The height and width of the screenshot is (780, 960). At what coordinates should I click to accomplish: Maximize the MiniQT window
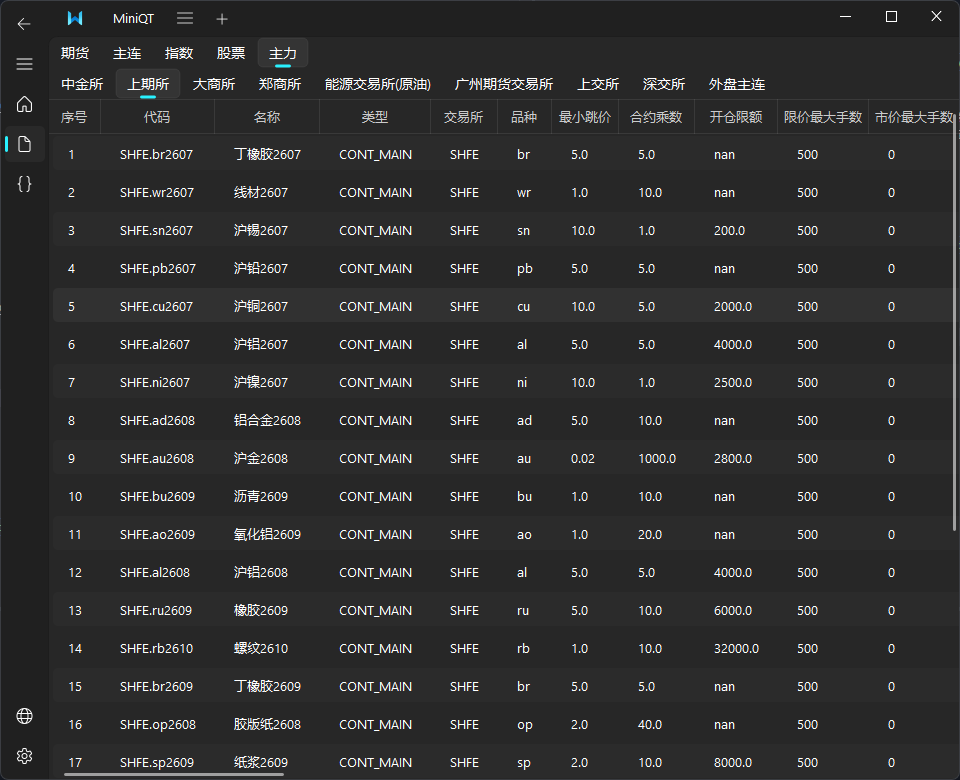(891, 17)
